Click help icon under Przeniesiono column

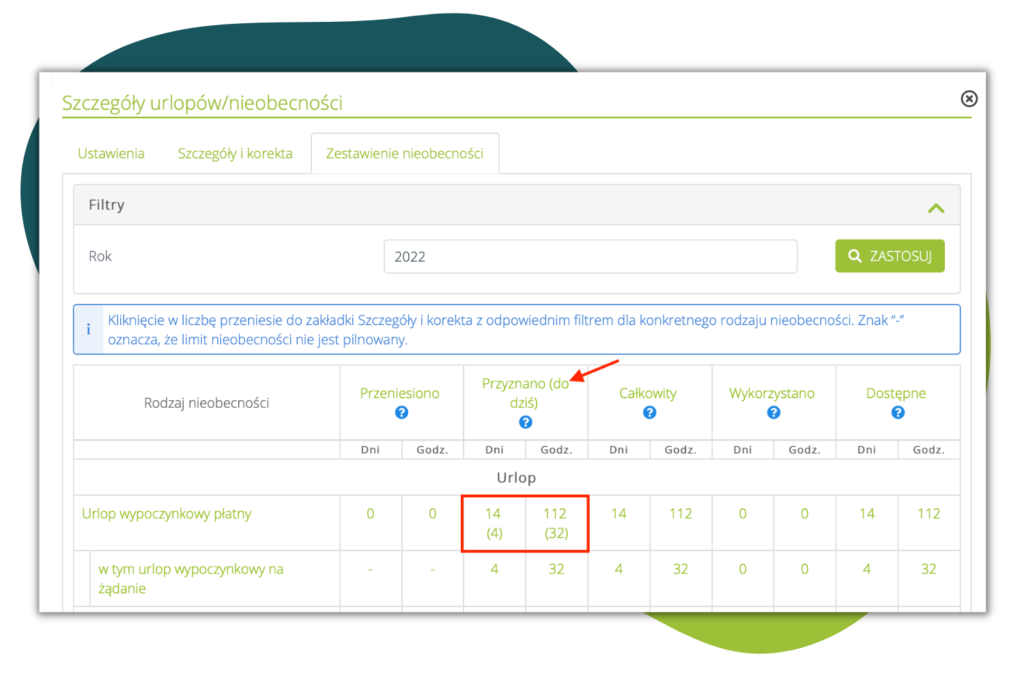pyautogui.click(x=401, y=412)
